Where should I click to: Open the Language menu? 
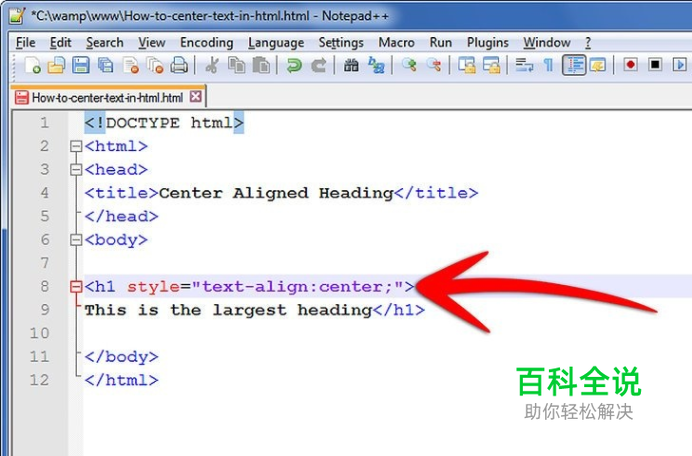[x=276, y=43]
